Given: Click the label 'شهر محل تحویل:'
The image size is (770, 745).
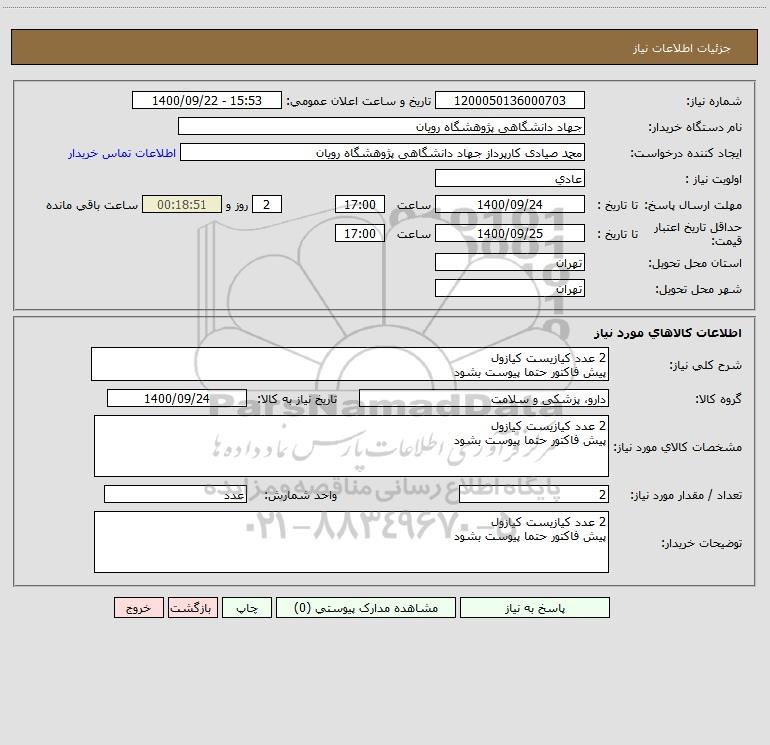Looking at the screenshot, I should (x=698, y=290).
